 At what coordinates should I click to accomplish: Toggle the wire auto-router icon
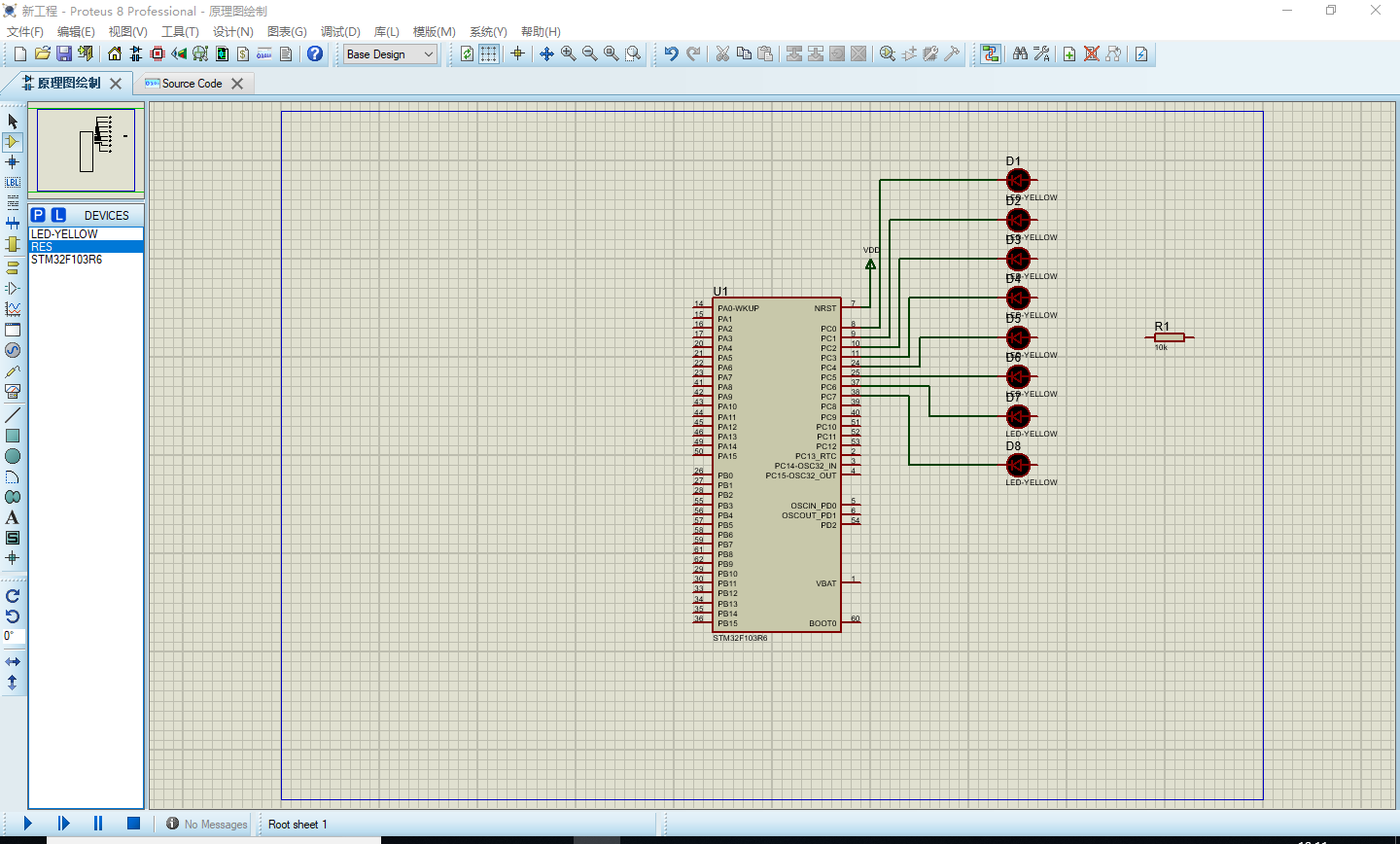[x=991, y=53]
